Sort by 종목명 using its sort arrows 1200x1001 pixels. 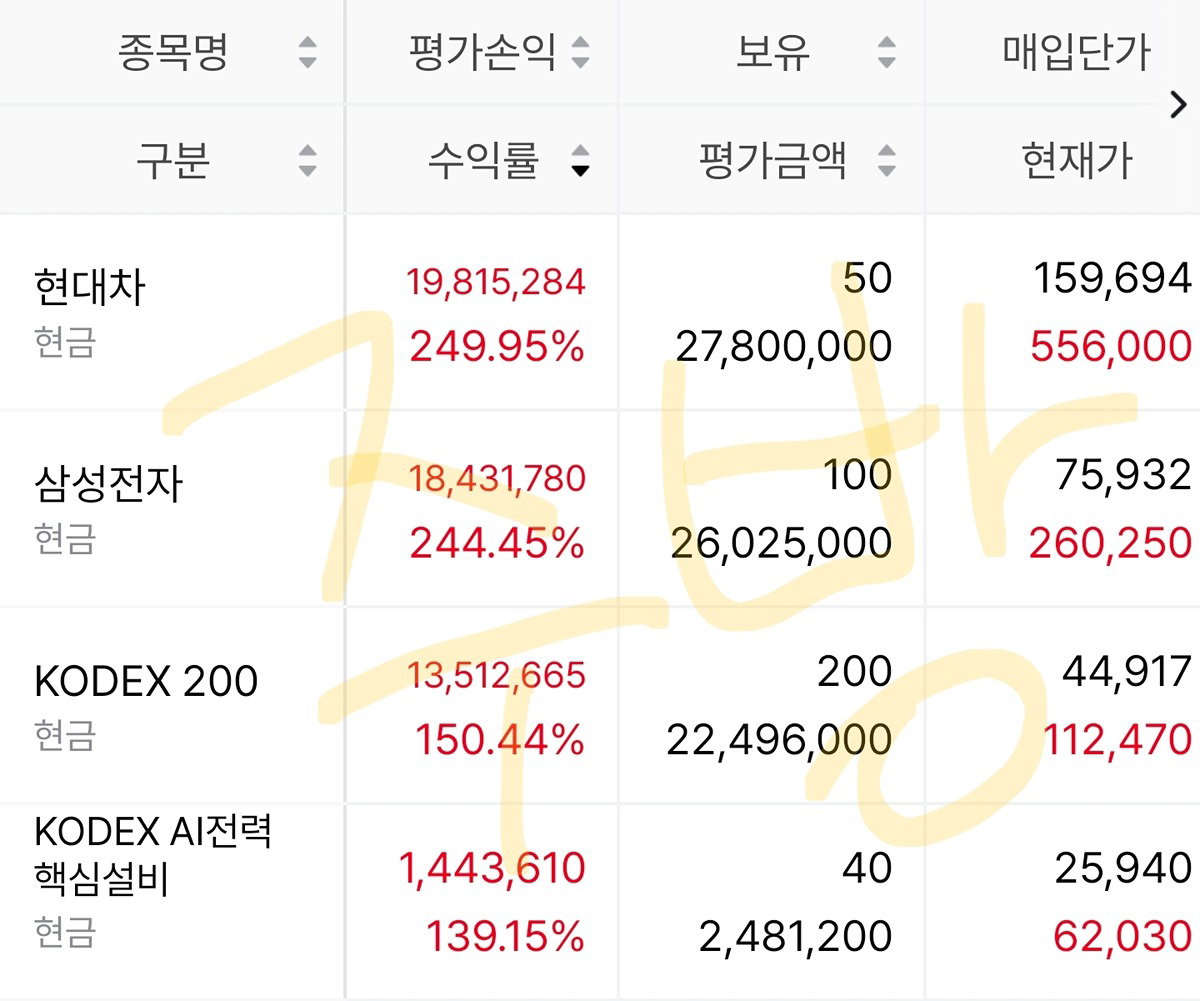tap(308, 52)
